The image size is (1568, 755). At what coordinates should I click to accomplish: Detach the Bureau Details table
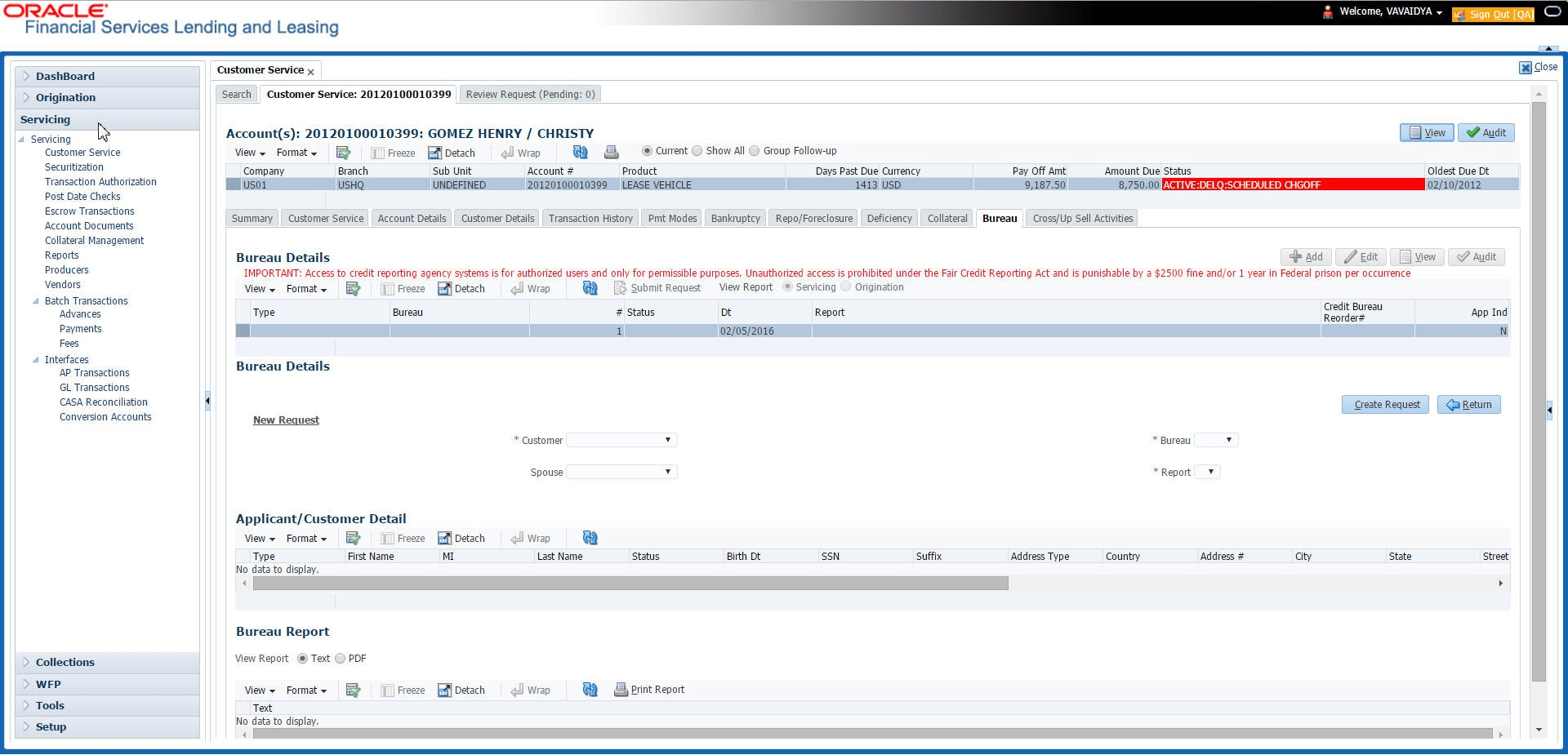tap(461, 288)
